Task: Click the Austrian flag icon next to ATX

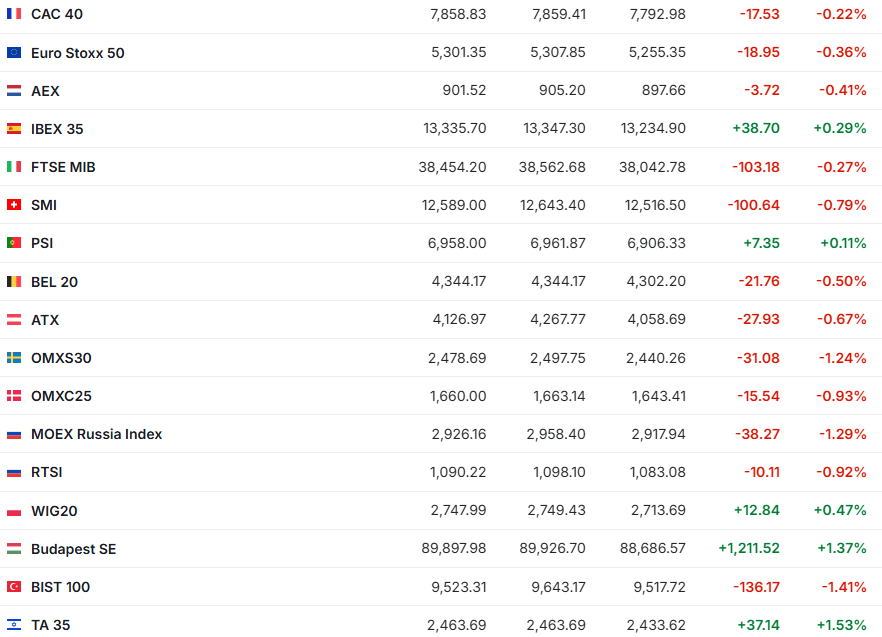Action: point(14,320)
